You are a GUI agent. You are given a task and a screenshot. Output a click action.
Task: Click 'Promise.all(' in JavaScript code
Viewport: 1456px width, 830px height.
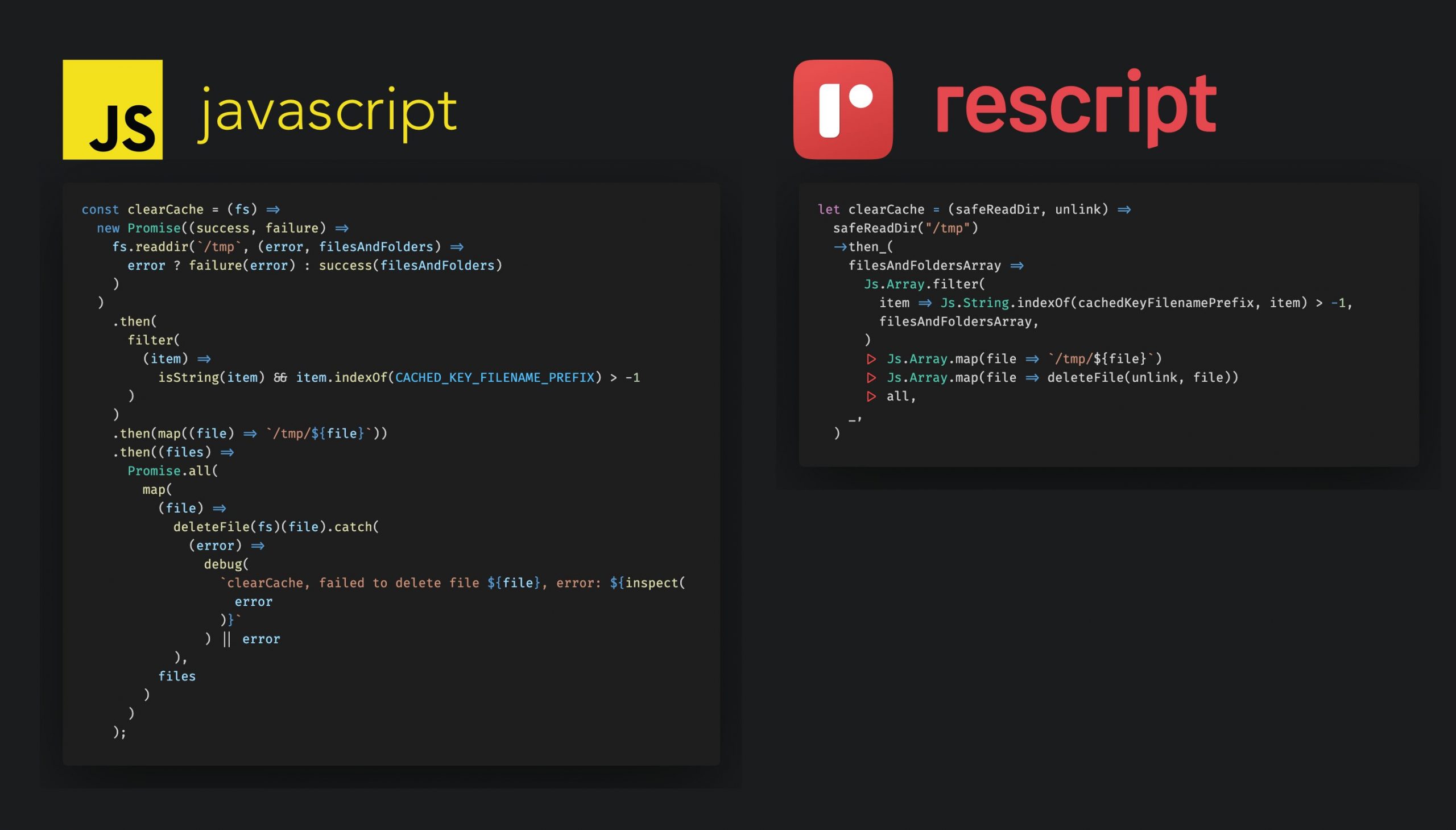[173, 471]
